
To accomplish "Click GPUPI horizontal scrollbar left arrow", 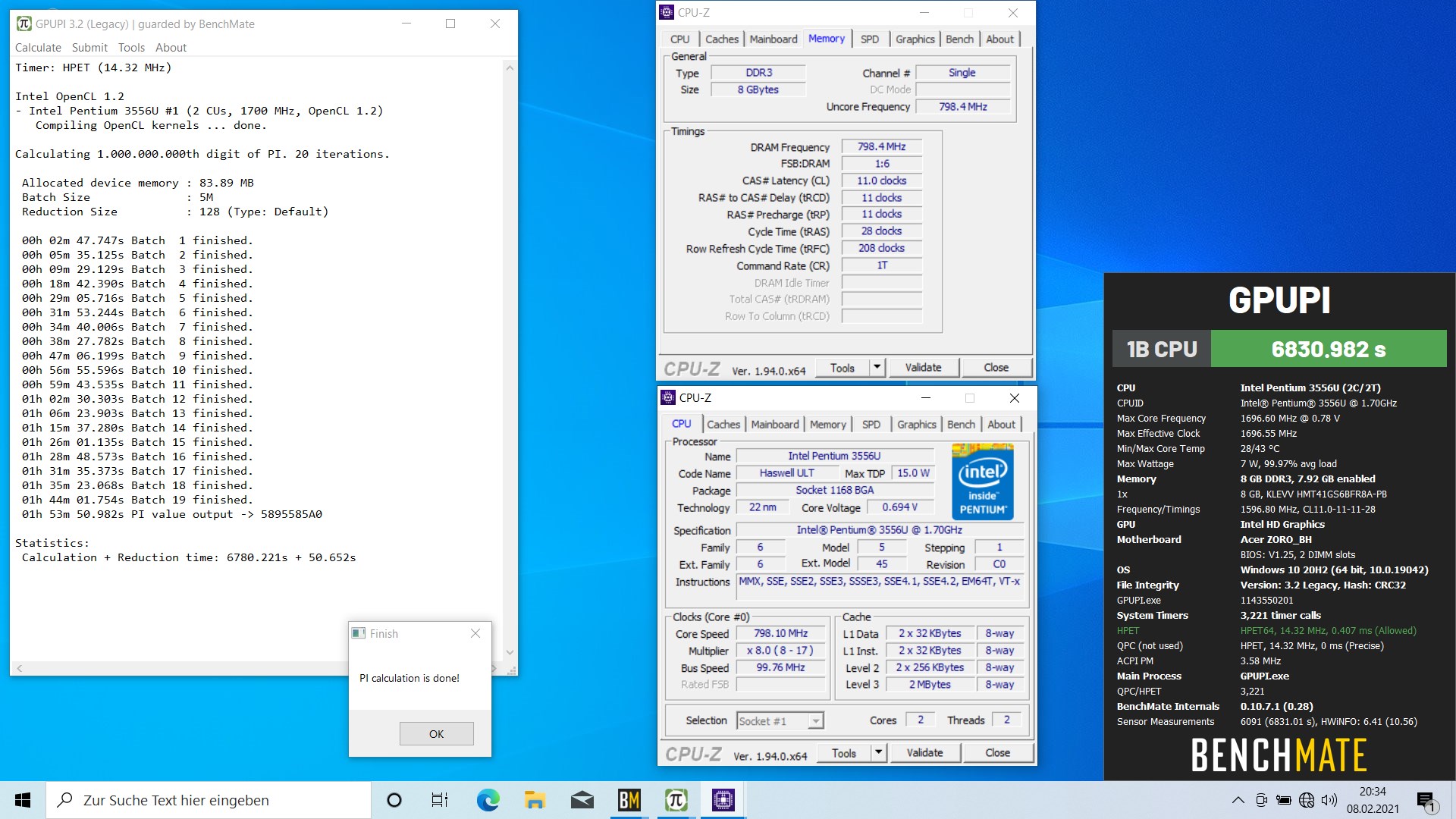I will [x=20, y=668].
